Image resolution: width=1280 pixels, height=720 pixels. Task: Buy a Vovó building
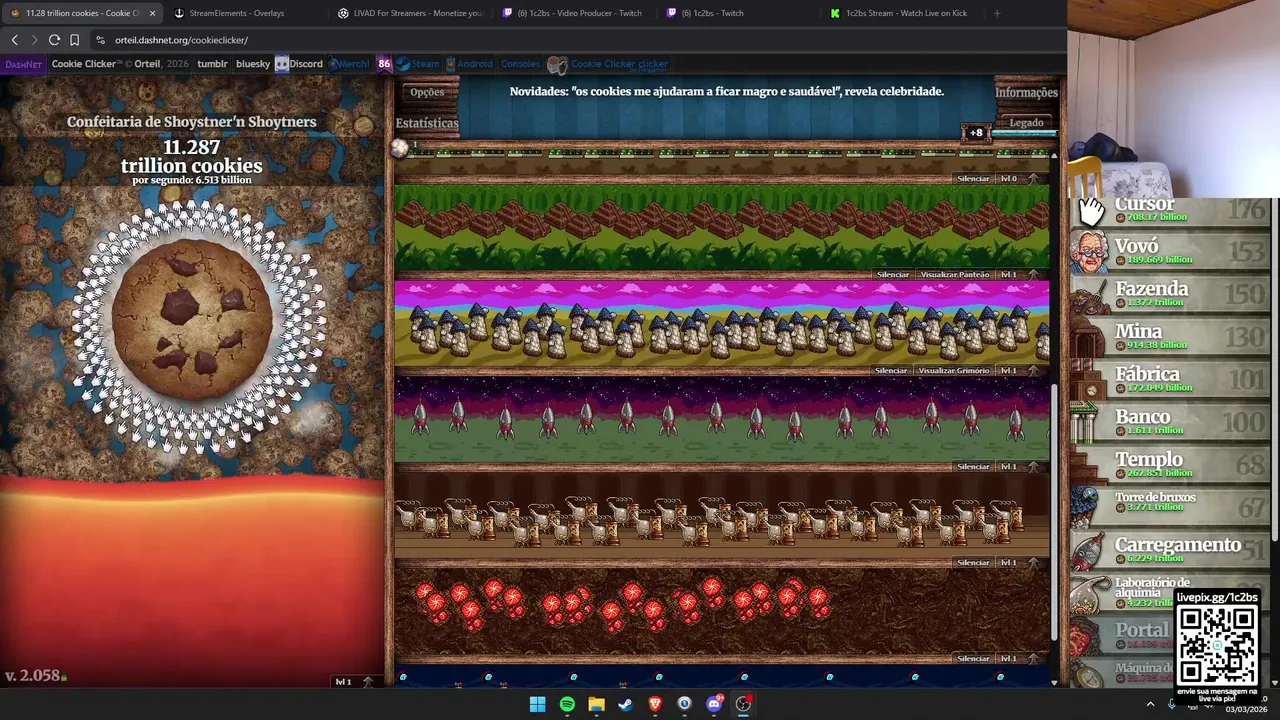click(x=1172, y=251)
